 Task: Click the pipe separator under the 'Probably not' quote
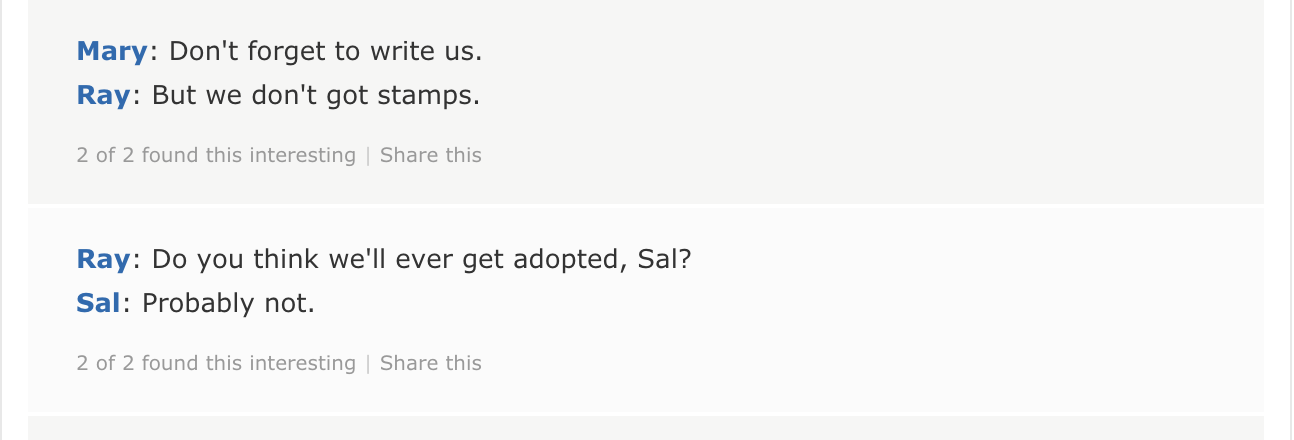(x=368, y=363)
